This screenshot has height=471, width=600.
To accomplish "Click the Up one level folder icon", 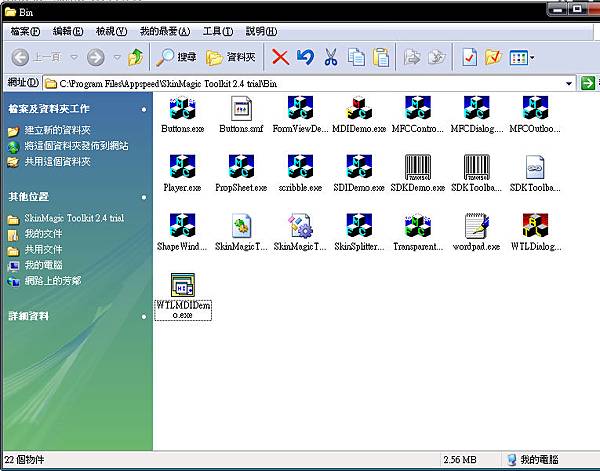I will pyautogui.click(x=135, y=57).
